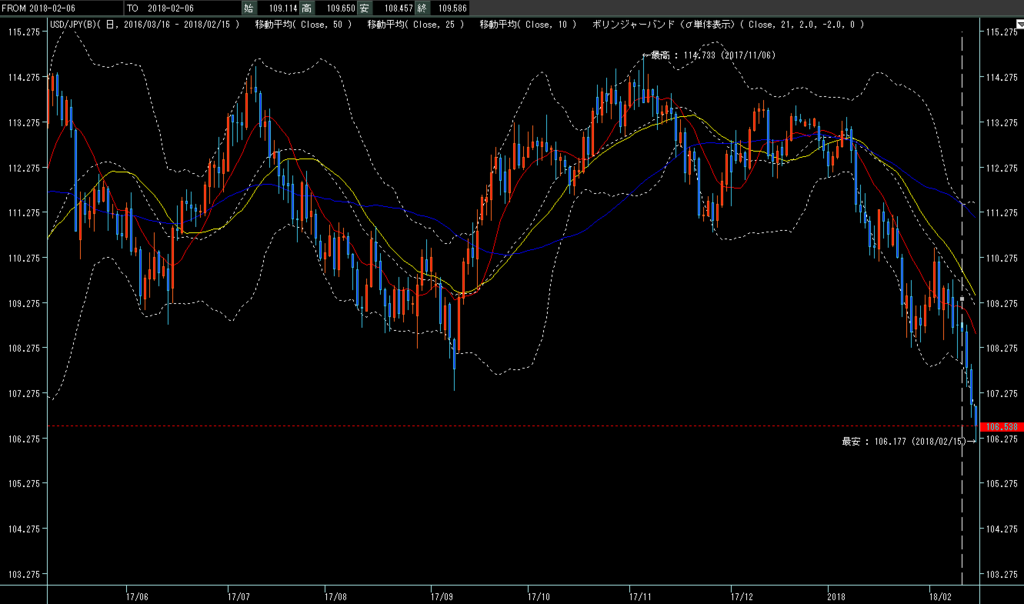Image resolution: width=1024 pixels, height=604 pixels.
Task: Click the 最安 106.177 (2018/02/15) annotation
Action: point(908,441)
